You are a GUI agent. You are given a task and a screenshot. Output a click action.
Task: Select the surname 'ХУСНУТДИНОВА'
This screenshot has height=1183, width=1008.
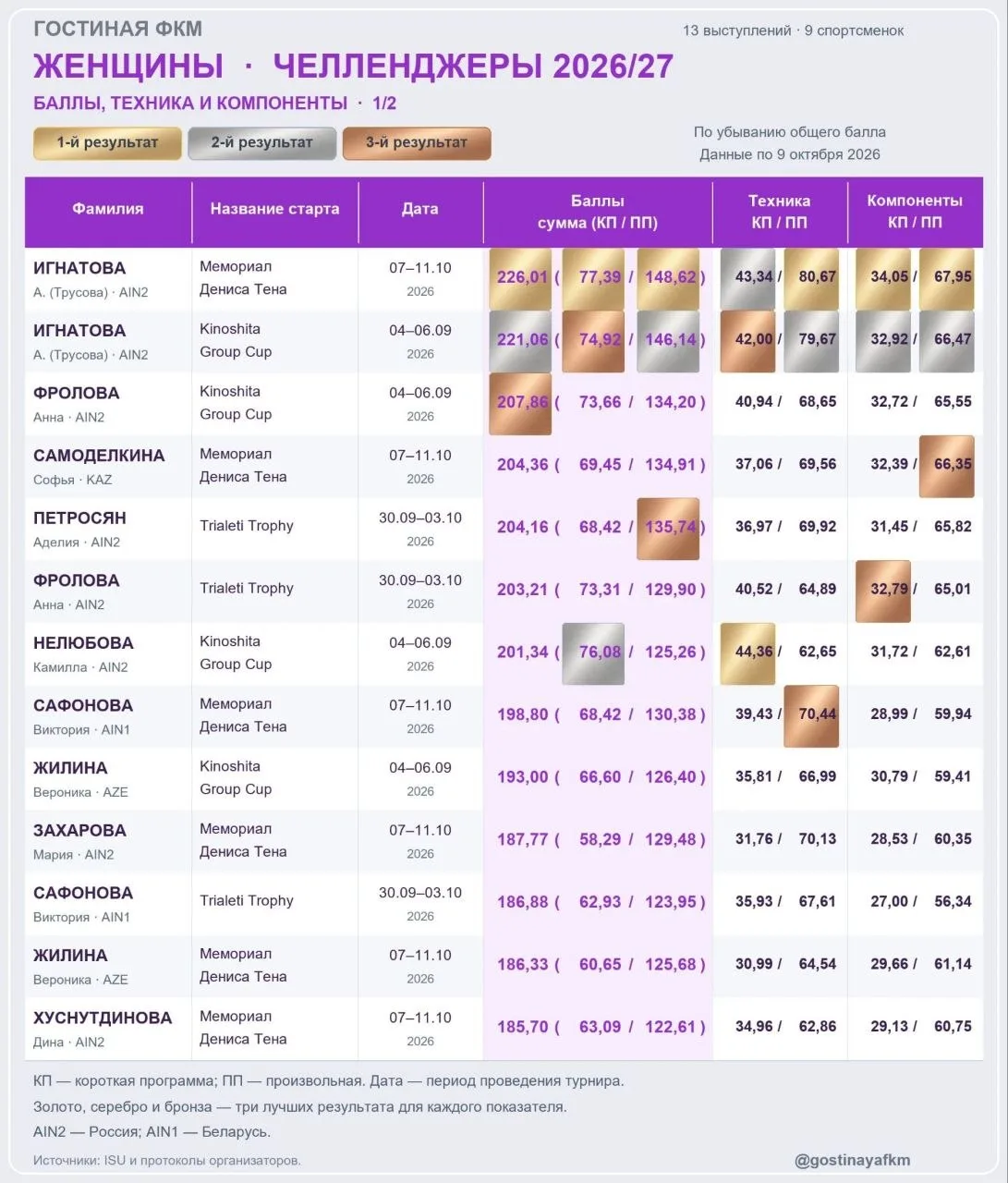click(x=103, y=1018)
